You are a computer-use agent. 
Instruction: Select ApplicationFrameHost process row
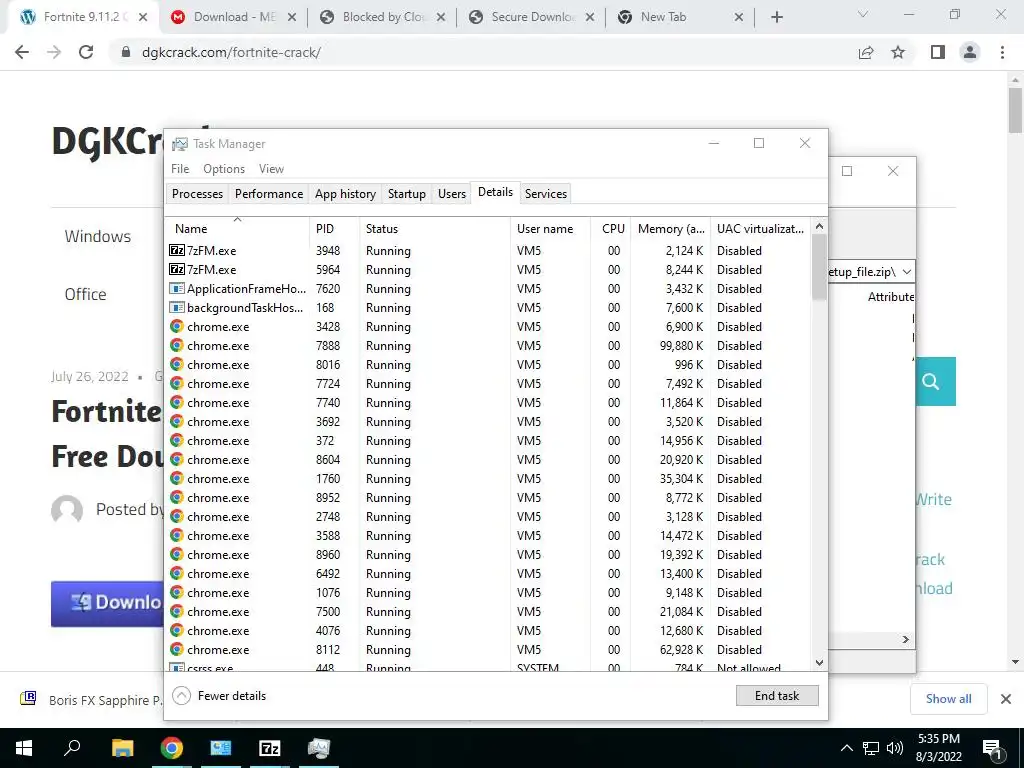tap(487, 289)
